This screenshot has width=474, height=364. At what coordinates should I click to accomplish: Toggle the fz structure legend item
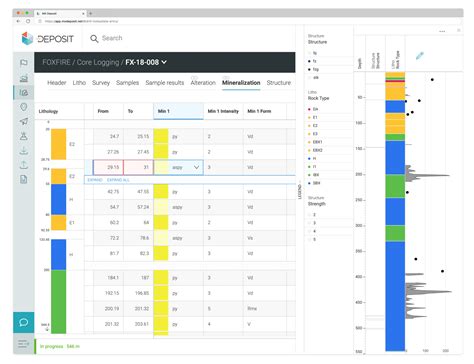coord(314,61)
